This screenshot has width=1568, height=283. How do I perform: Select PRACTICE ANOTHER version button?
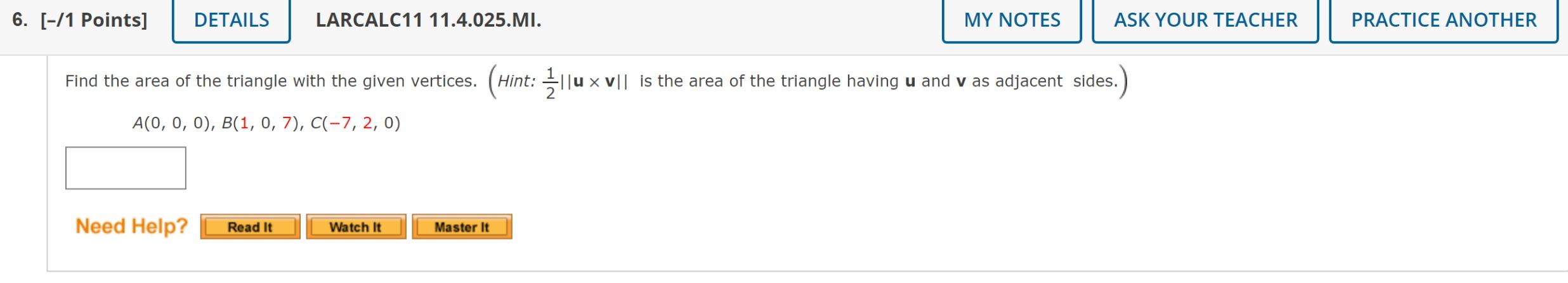[x=1444, y=20]
